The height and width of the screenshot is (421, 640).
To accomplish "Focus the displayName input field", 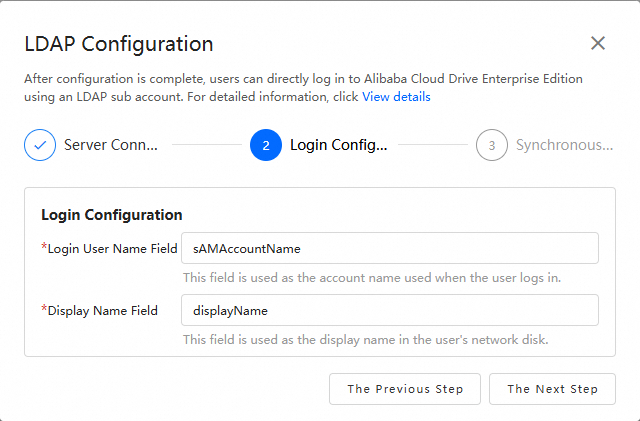I will [x=389, y=310].
